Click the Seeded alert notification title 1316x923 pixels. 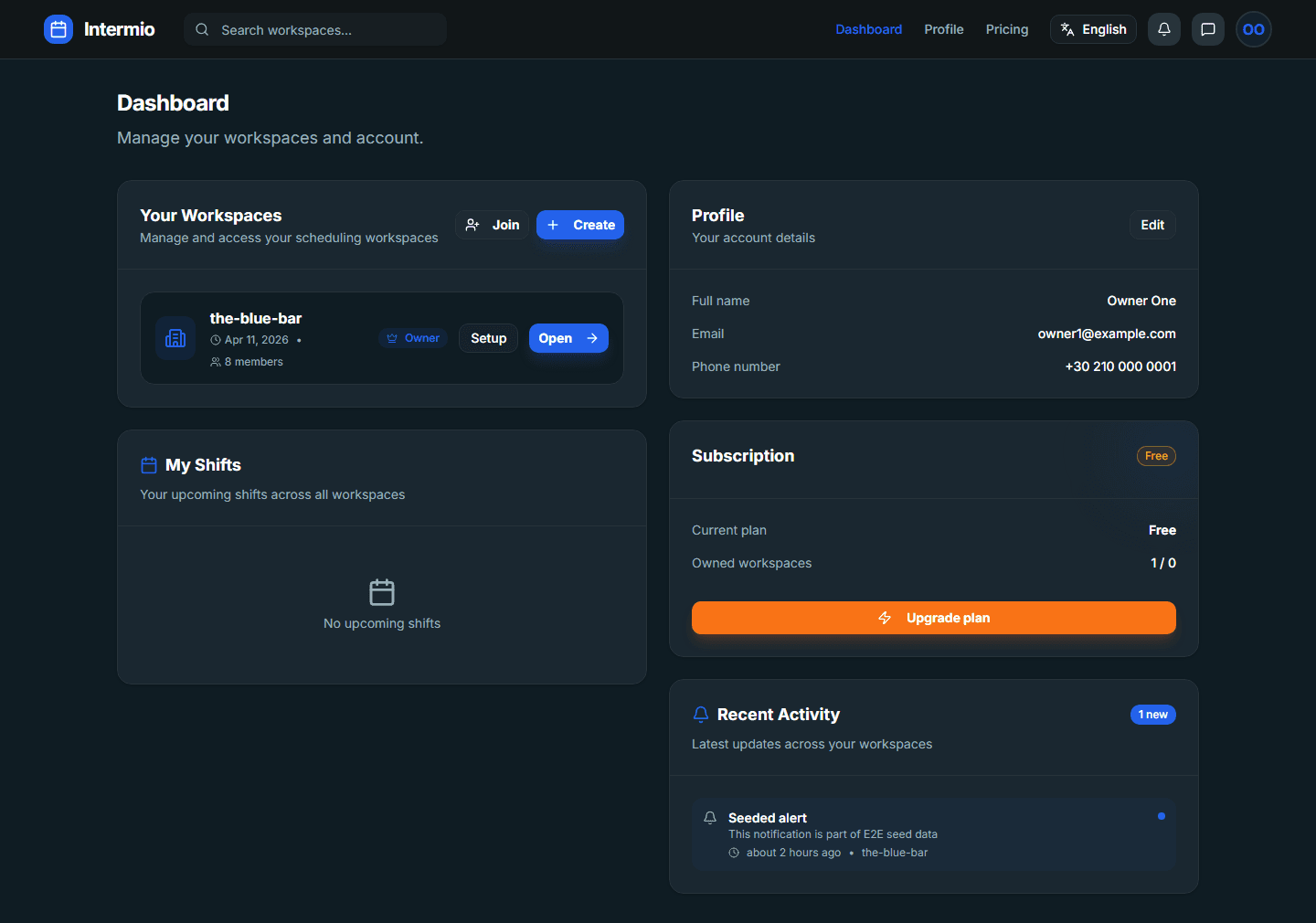coord(768,818)
